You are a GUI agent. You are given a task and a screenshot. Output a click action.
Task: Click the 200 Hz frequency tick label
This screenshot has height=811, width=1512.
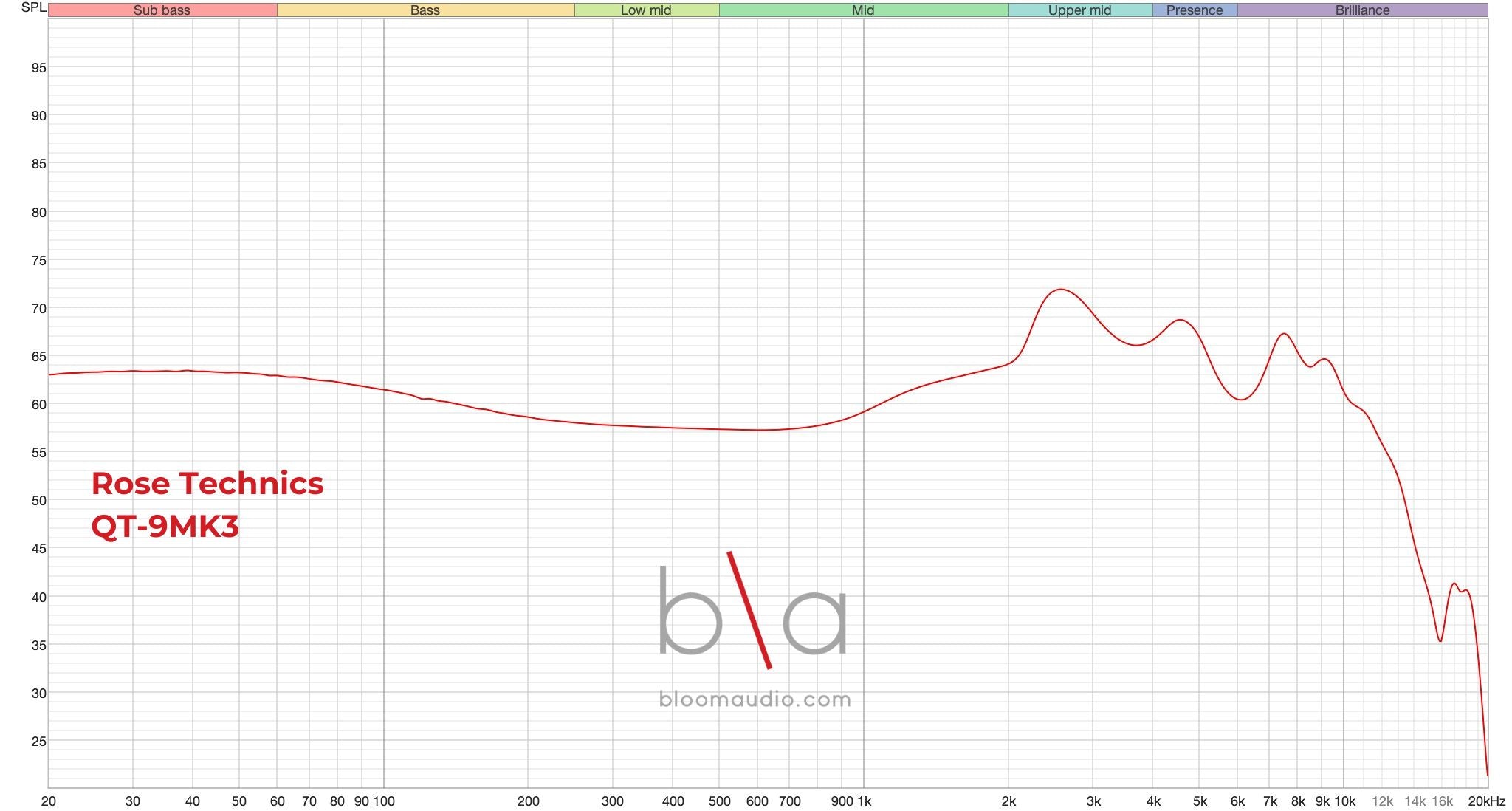(529, 801)
